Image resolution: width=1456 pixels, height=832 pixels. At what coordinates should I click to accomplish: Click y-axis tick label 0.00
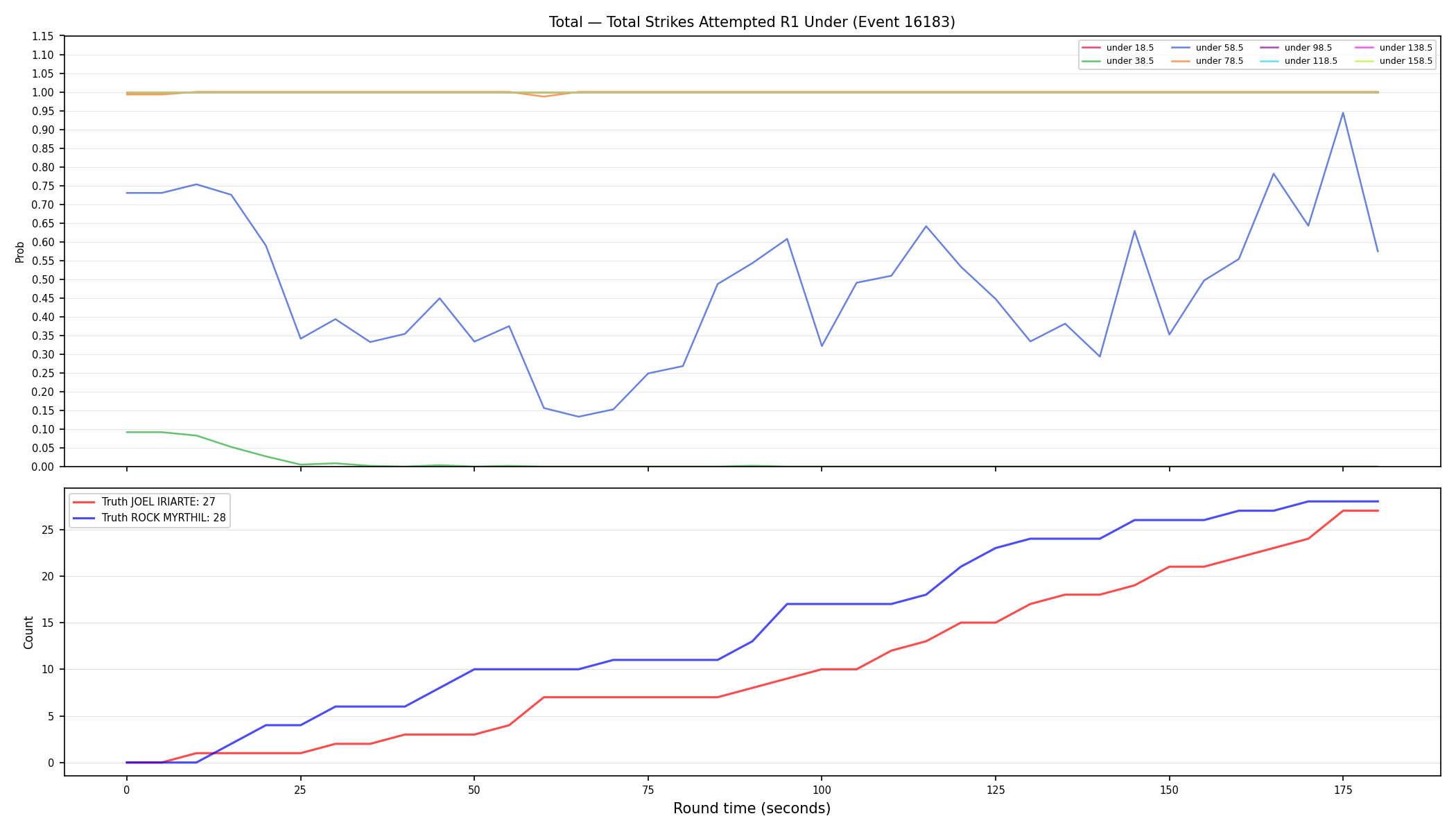click(43, 467)
